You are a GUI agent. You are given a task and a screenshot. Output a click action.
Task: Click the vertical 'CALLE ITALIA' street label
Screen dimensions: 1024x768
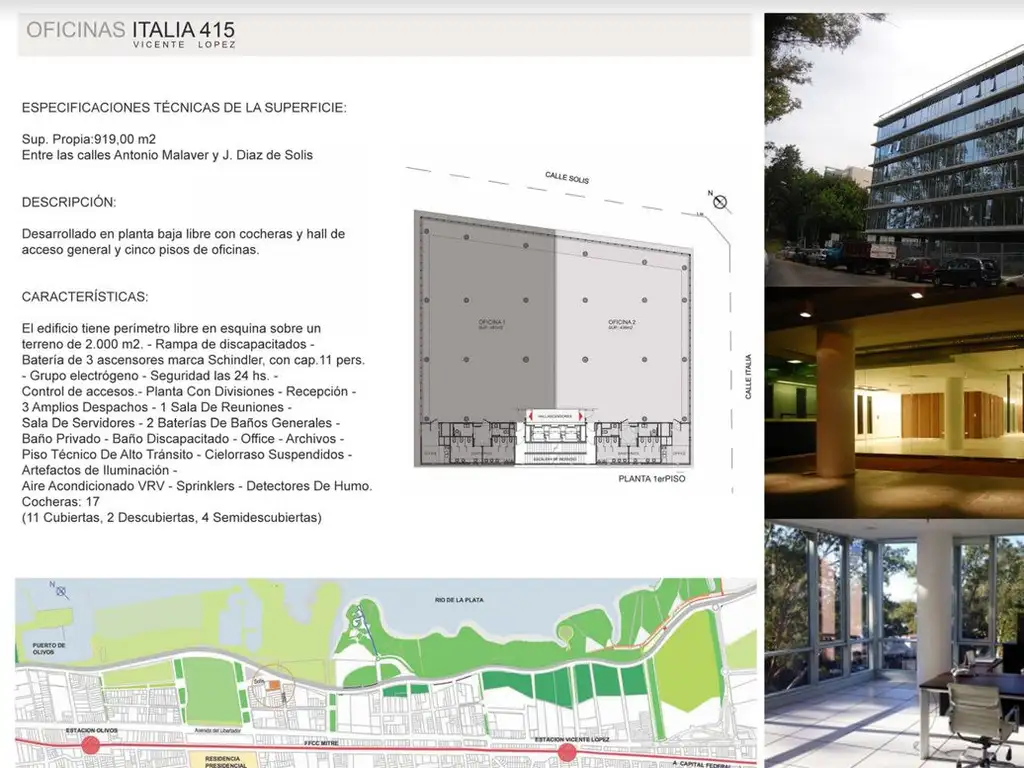click(x=748, y=377)
